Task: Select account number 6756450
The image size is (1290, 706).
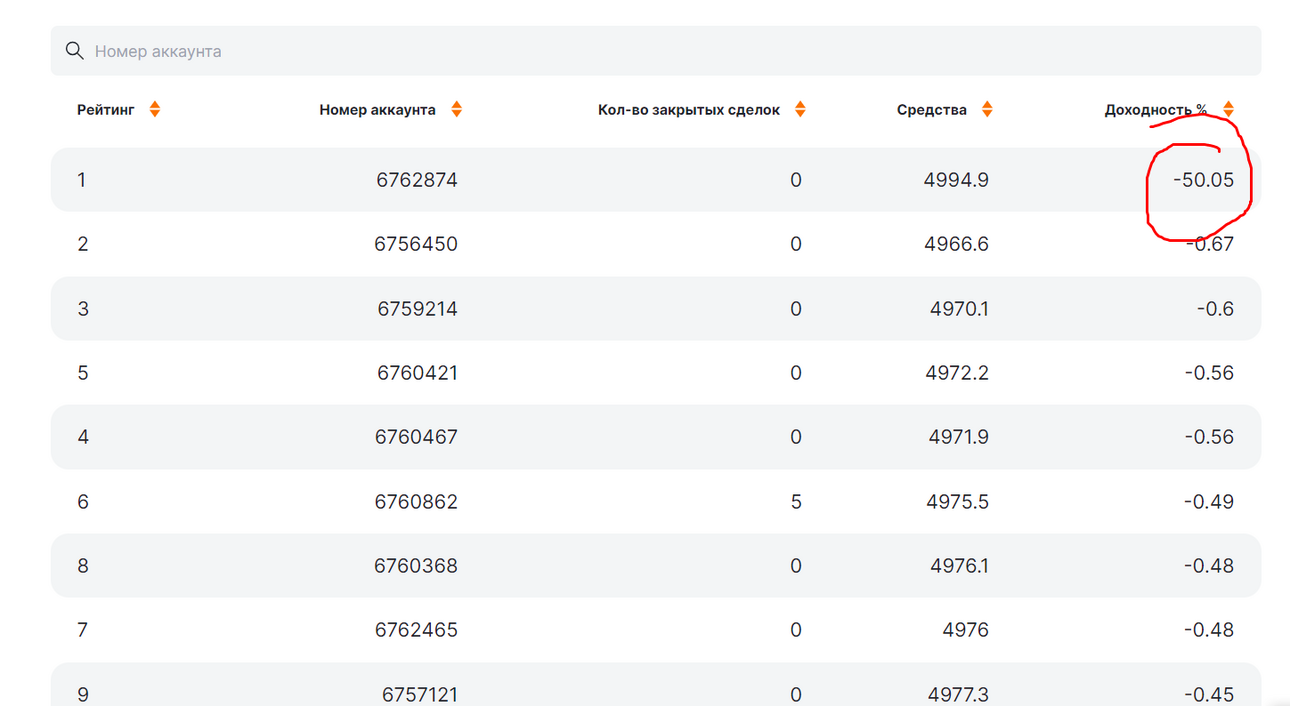Action: pos(417,244)
